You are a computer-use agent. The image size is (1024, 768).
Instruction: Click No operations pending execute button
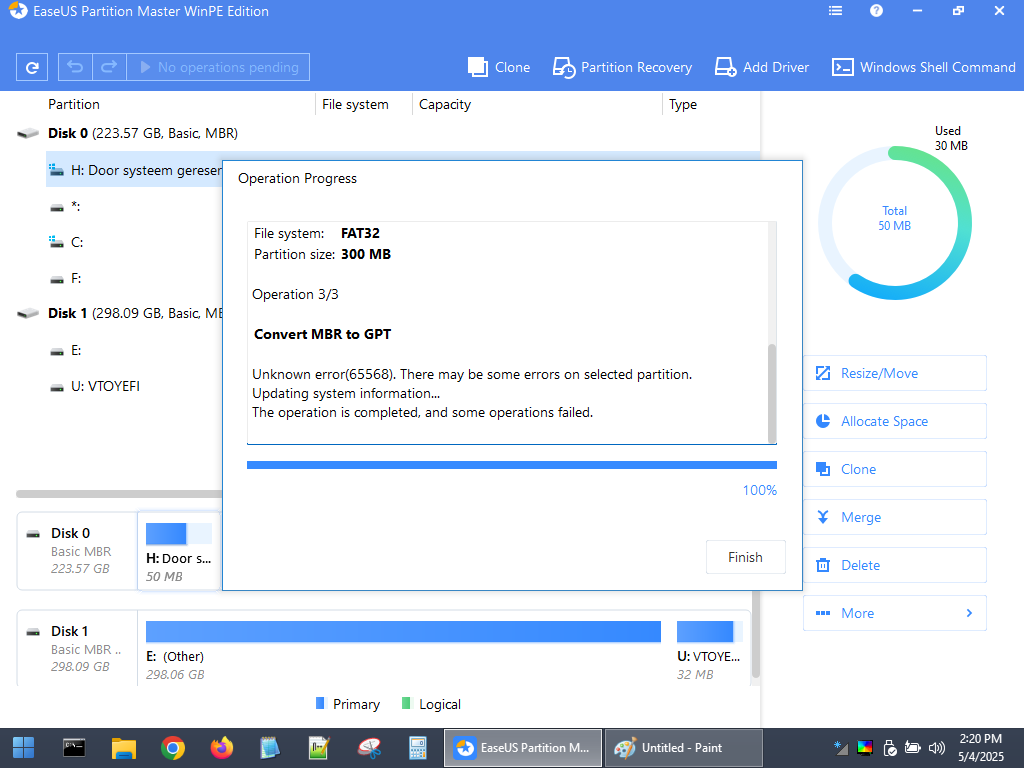(218, 67)
